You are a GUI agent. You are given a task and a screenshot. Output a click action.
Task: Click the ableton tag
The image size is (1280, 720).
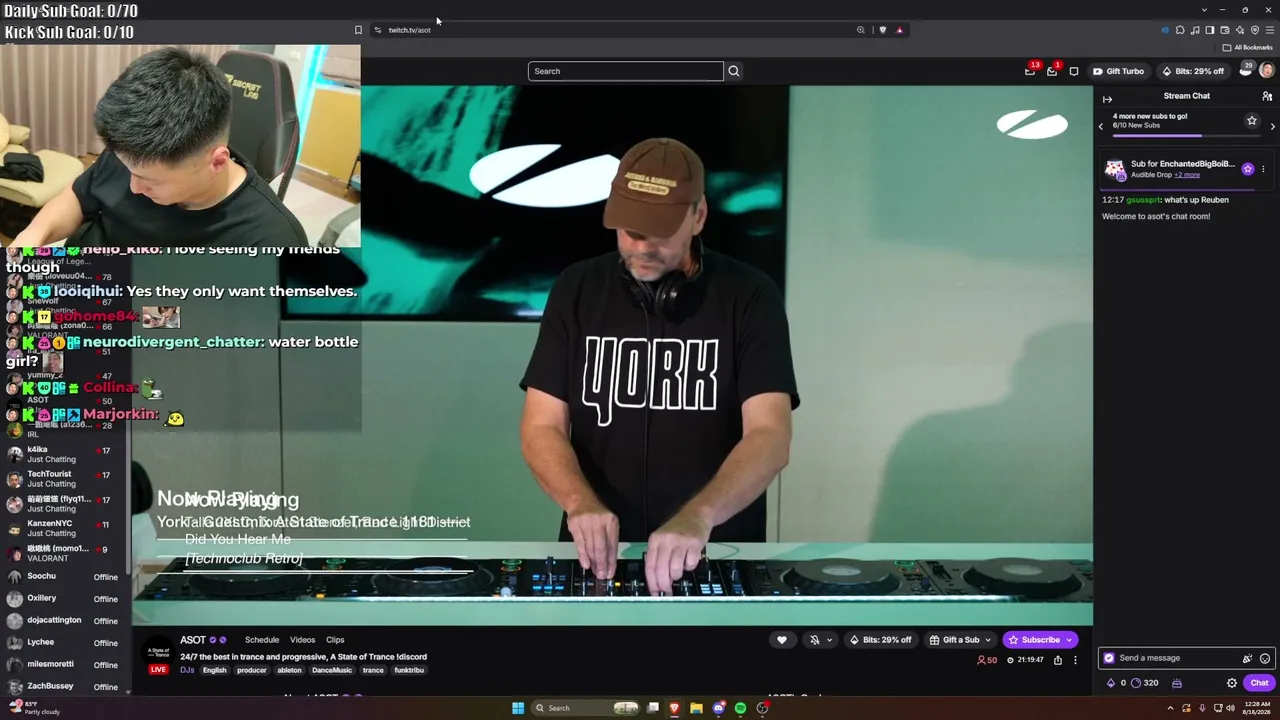click(289, 670)
